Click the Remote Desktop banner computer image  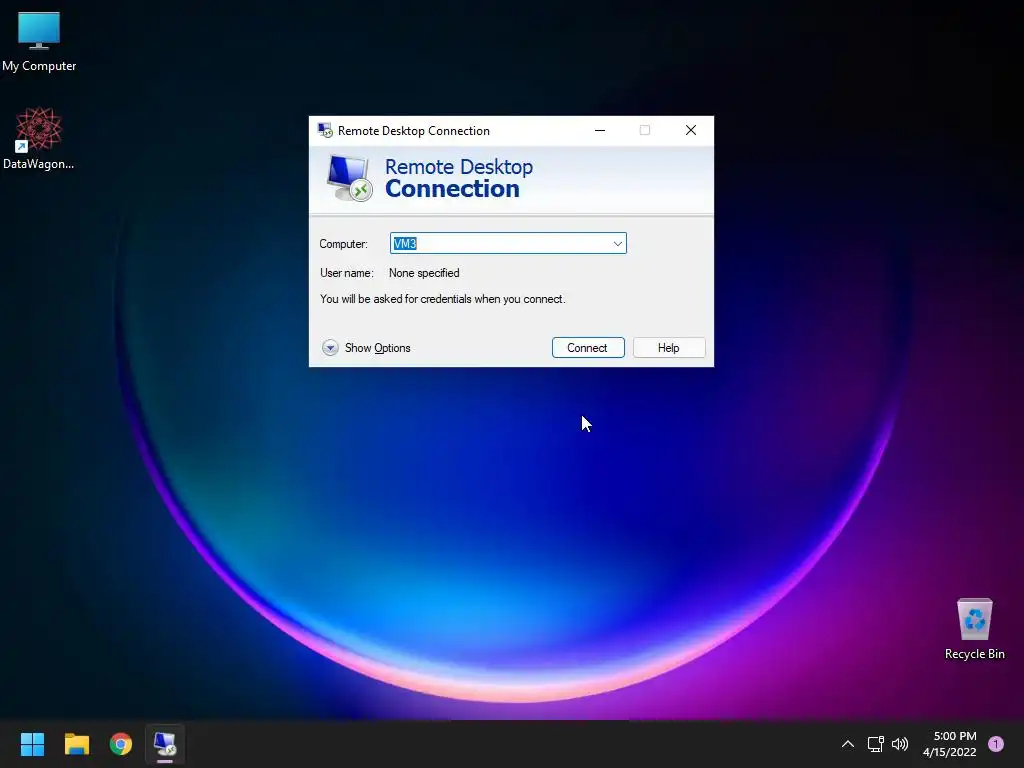(x=349, y=178)
